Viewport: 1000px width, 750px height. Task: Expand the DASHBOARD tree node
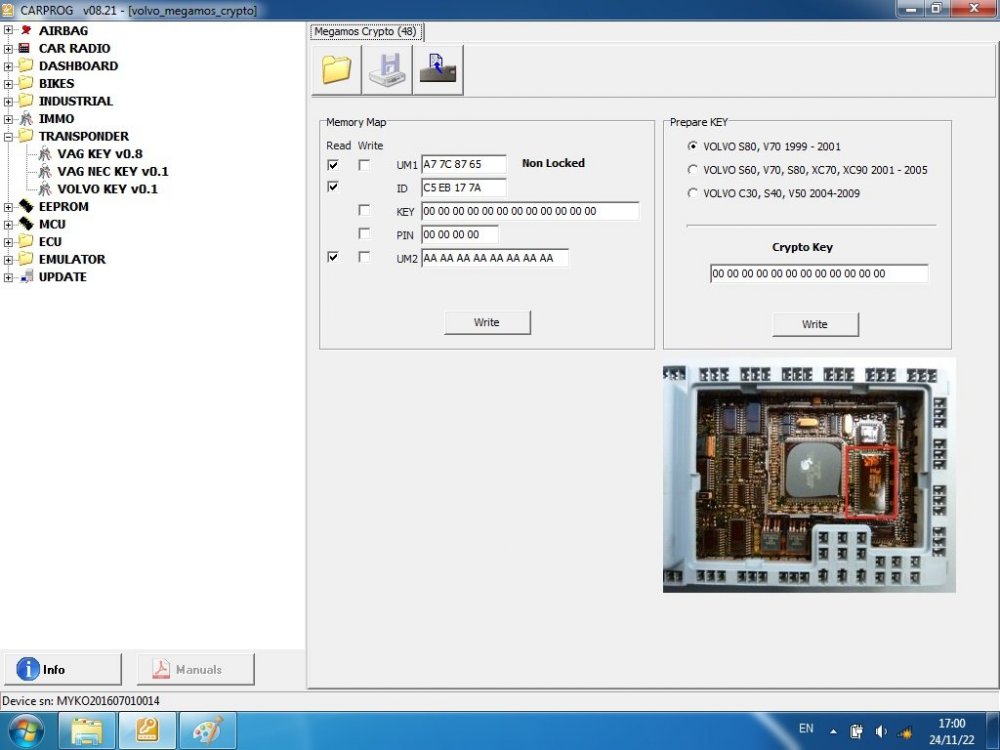click(x=8, y=66)
